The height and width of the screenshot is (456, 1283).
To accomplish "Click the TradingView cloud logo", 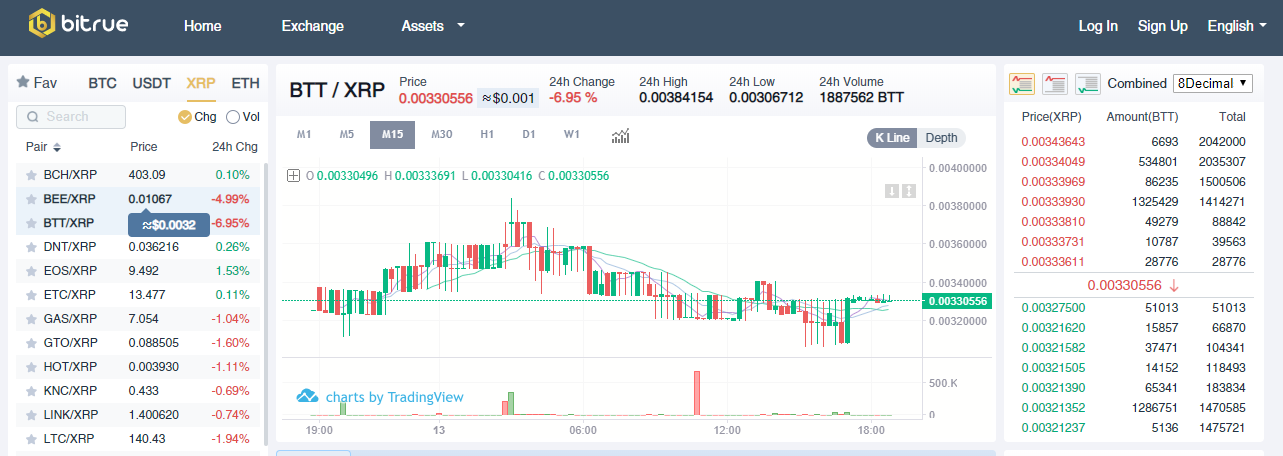I will pyautogui.click(x=307, y=397).
